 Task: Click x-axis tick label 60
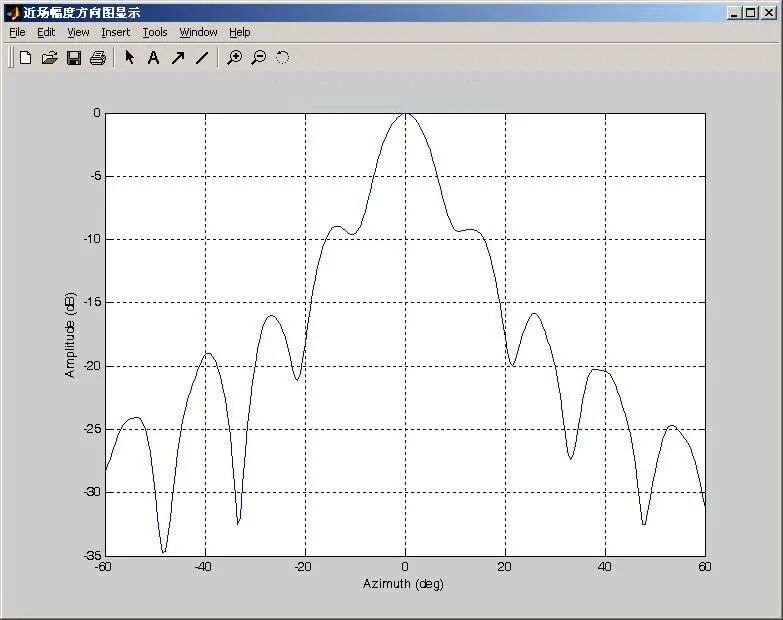[x=705, y=567]
